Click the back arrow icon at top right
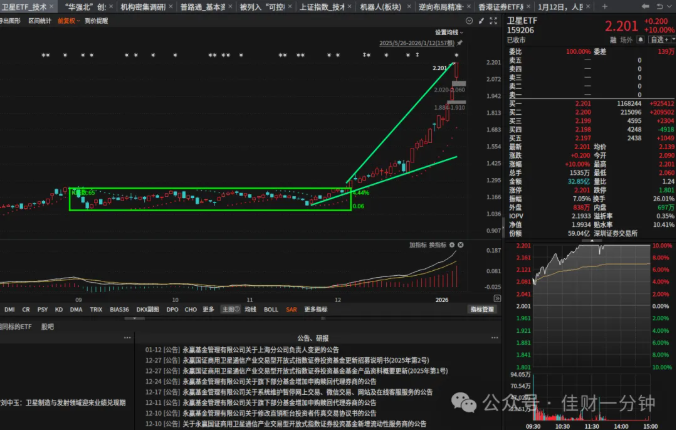The image size is (676, 430). (x=645, y=6)
